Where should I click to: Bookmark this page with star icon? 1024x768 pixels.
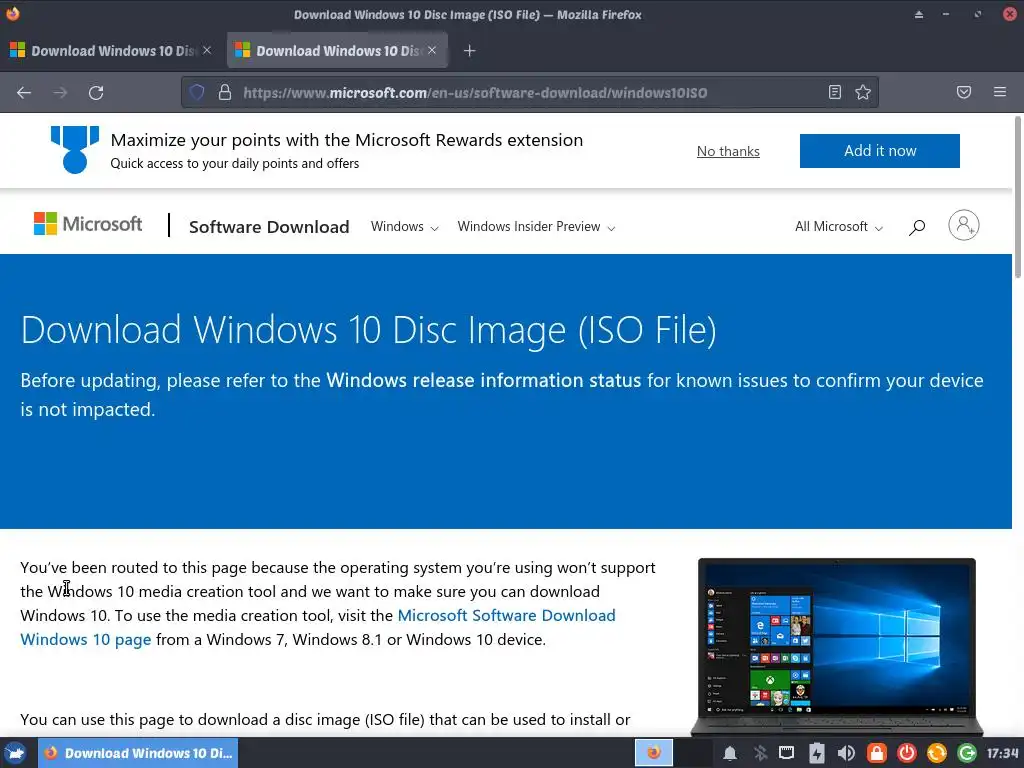click(863, 92)
